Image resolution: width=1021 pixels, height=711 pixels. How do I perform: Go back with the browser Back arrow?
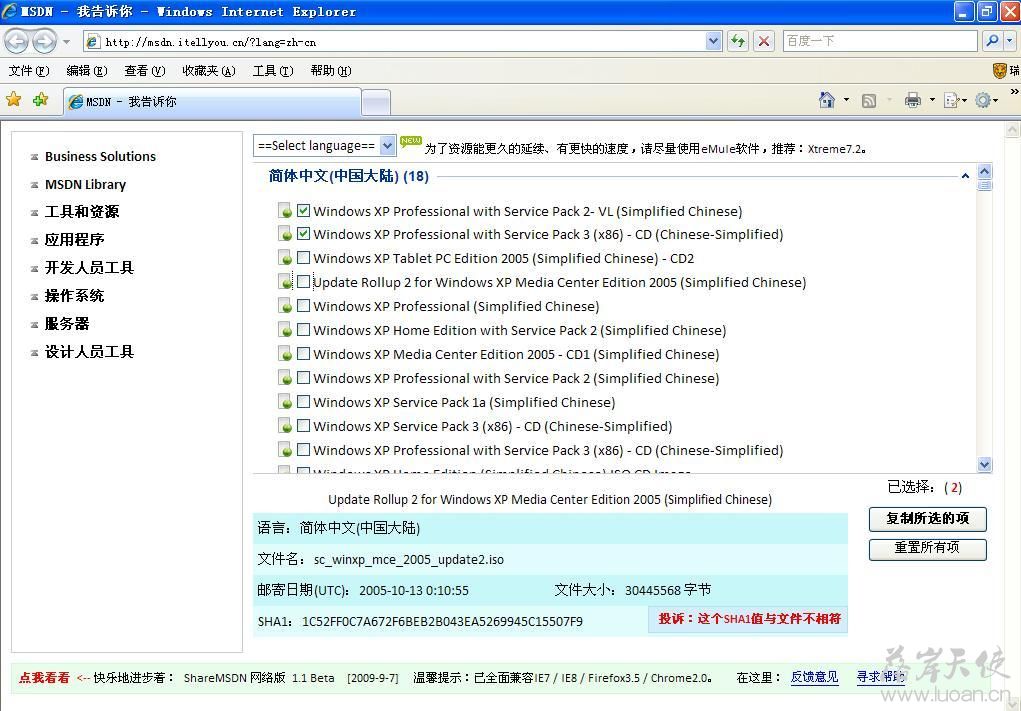(17, 42)
